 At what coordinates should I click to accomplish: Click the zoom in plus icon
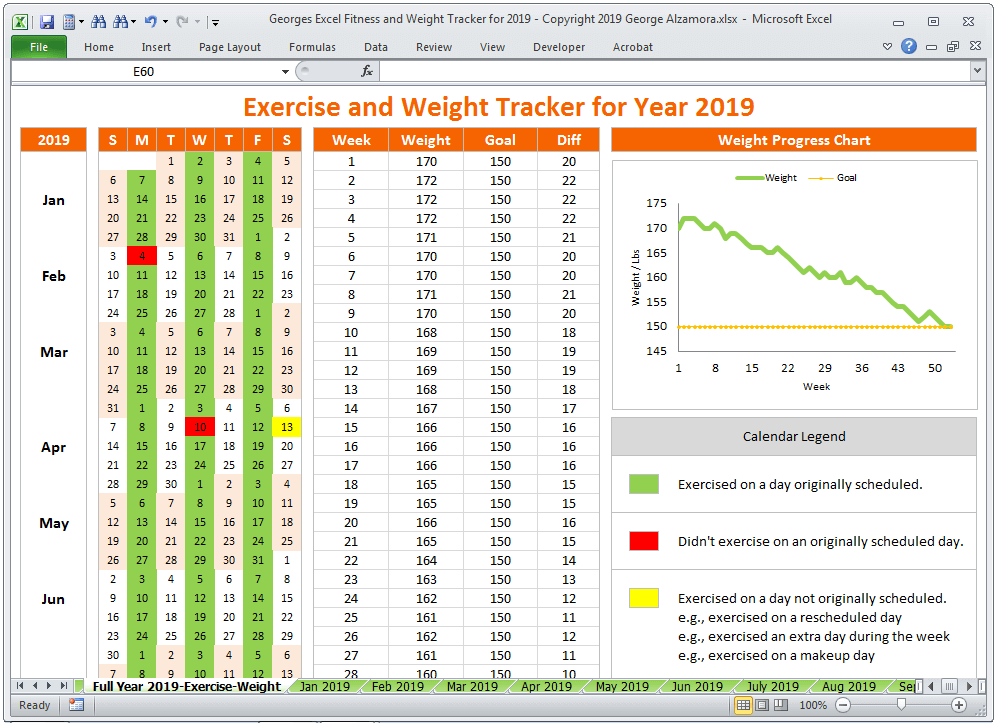click(x=958, y=705)
